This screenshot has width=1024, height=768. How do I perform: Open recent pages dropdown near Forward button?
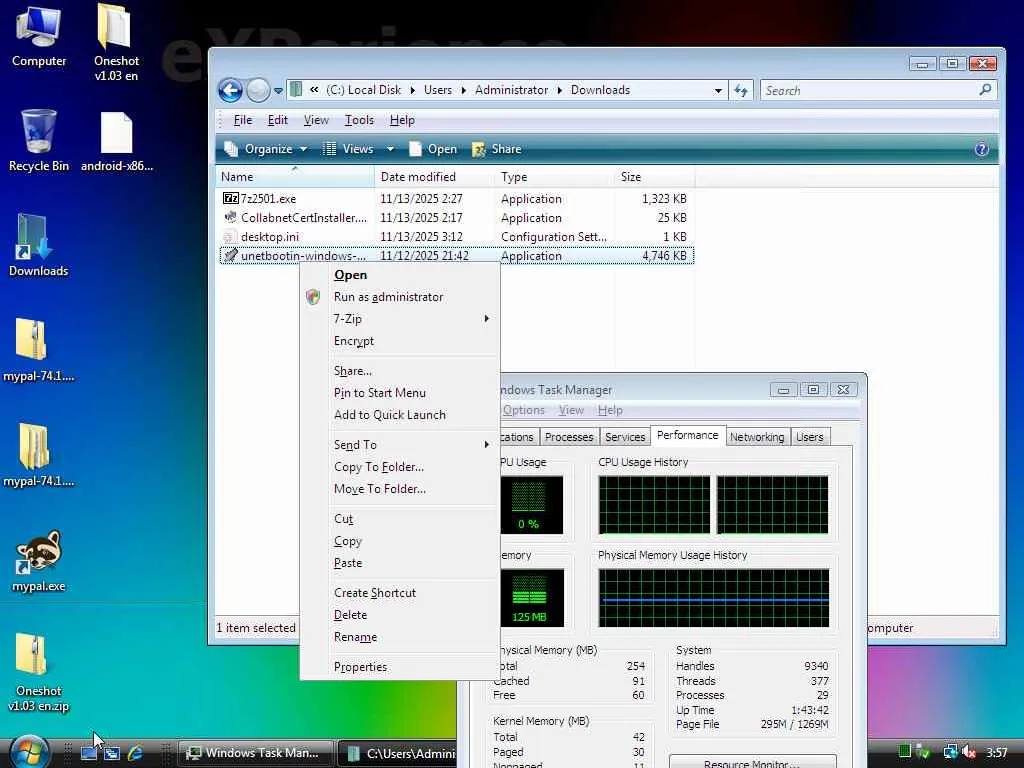coord(278,91)
